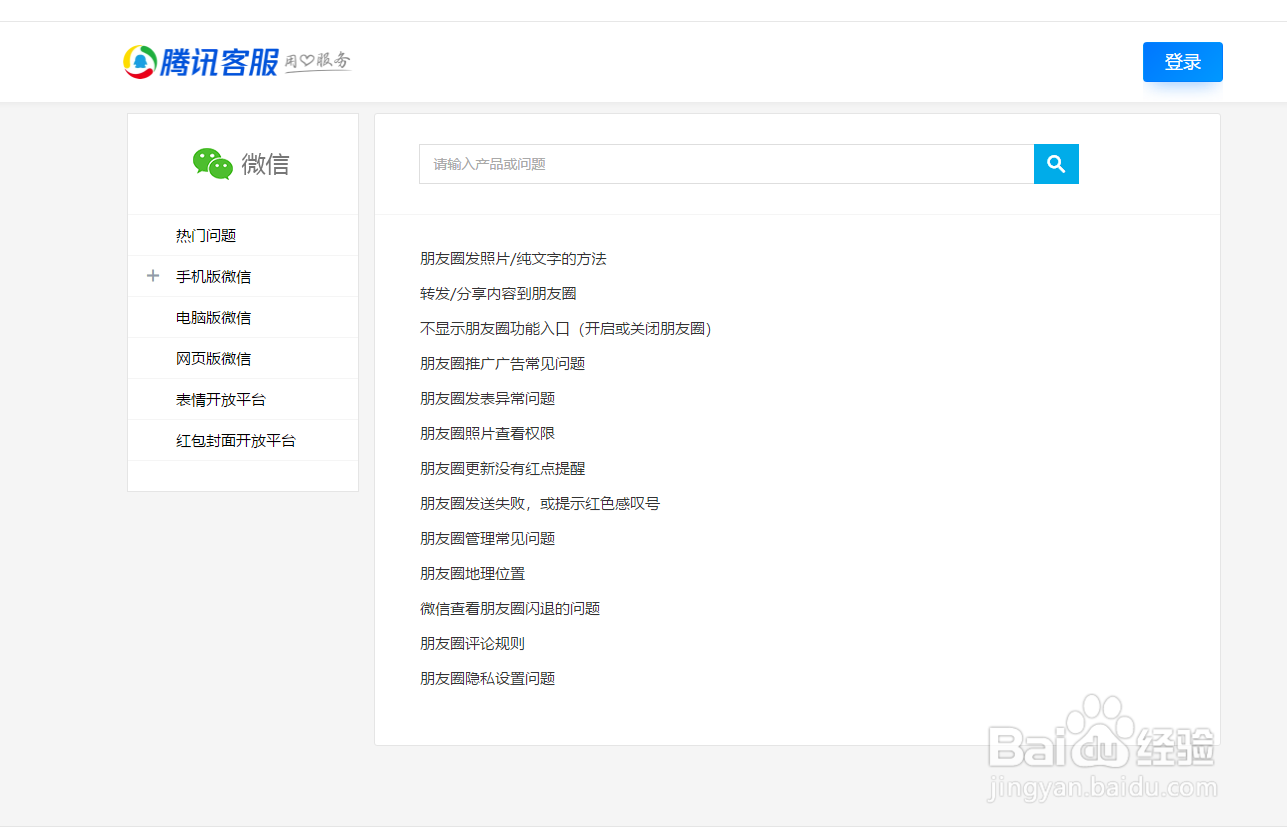Image resolution: width=1287 pixels, height=831 pixels.
Task: Open 朋友圈推广广告常见问题 article
Action: tap(503, 364)
